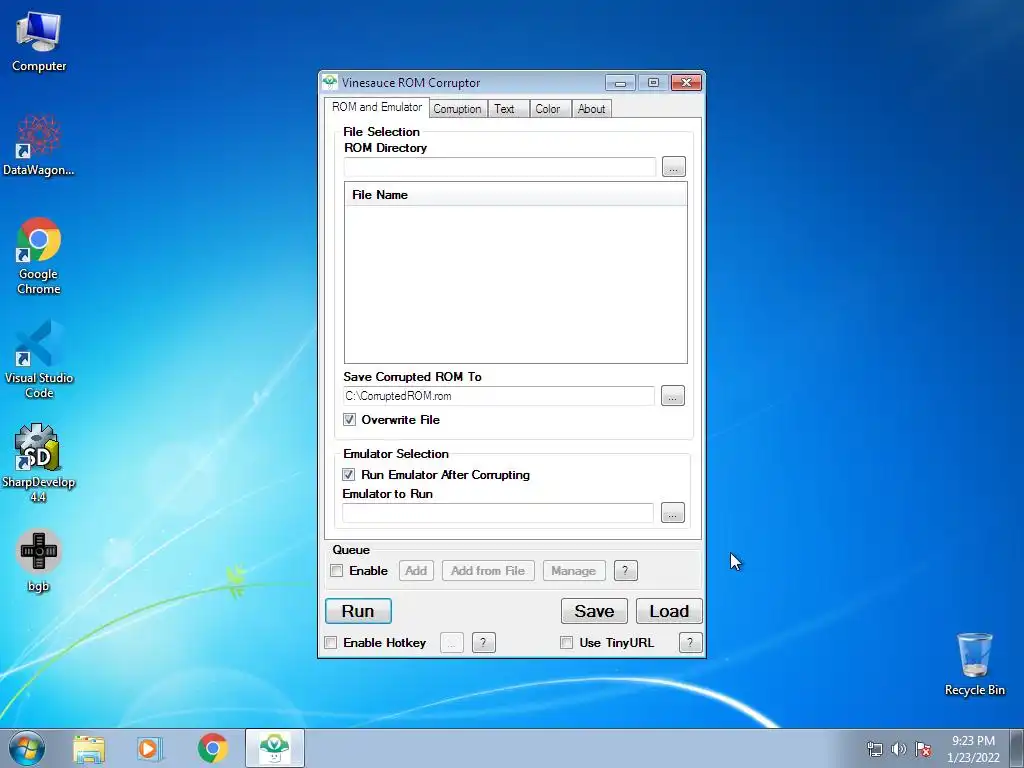Viewport: 1024px width, 768px height.
Task: Browse for ROM Directory folder
Action: [673, 167]
